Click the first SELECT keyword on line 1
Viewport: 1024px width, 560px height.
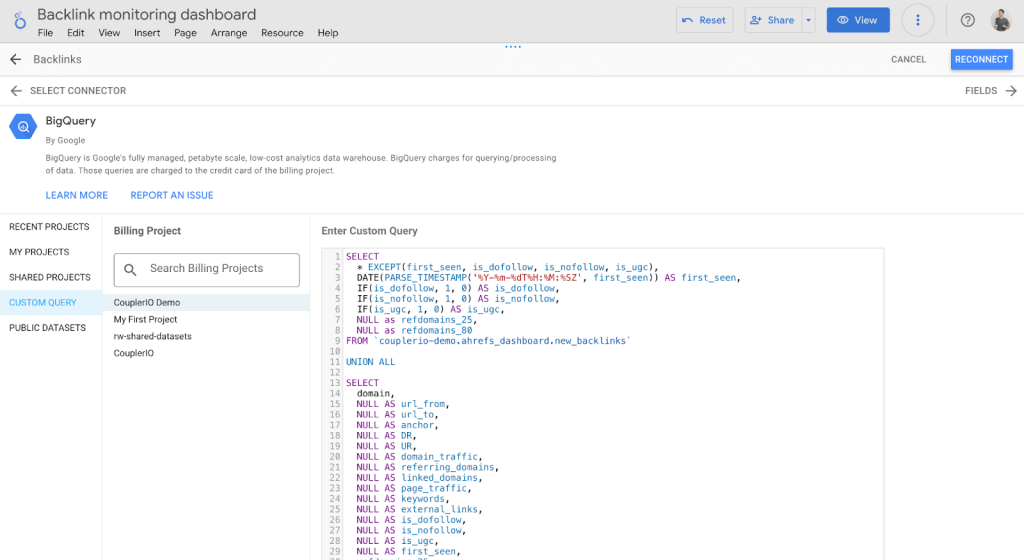coord(362,257)
